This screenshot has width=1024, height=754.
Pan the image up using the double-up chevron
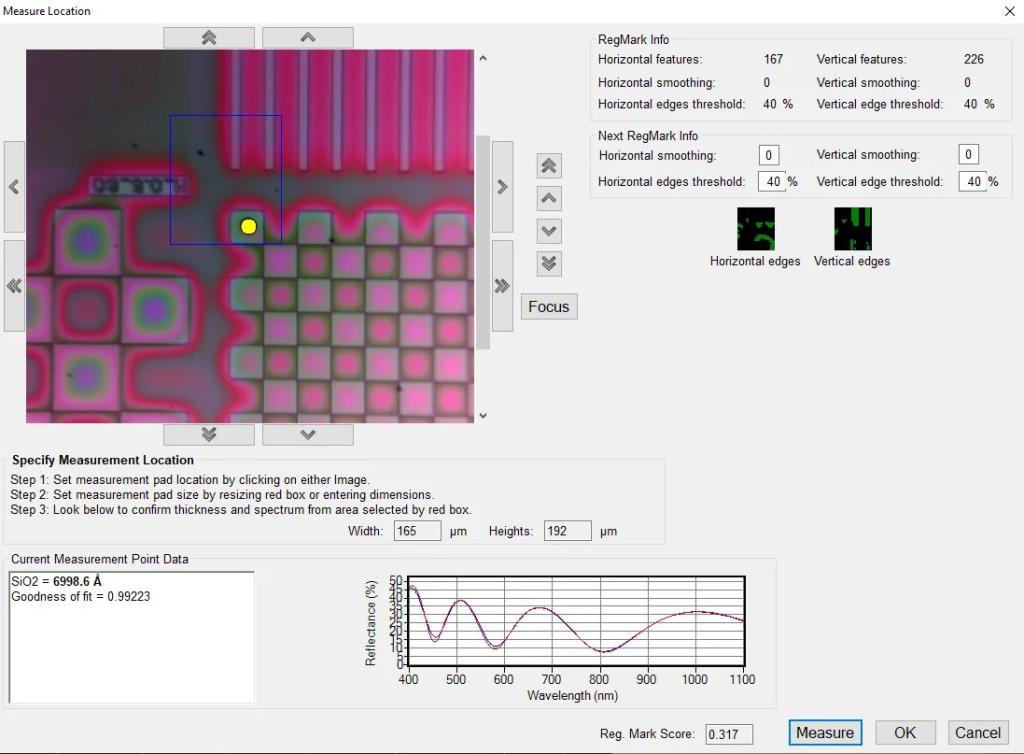click(209, 37)
